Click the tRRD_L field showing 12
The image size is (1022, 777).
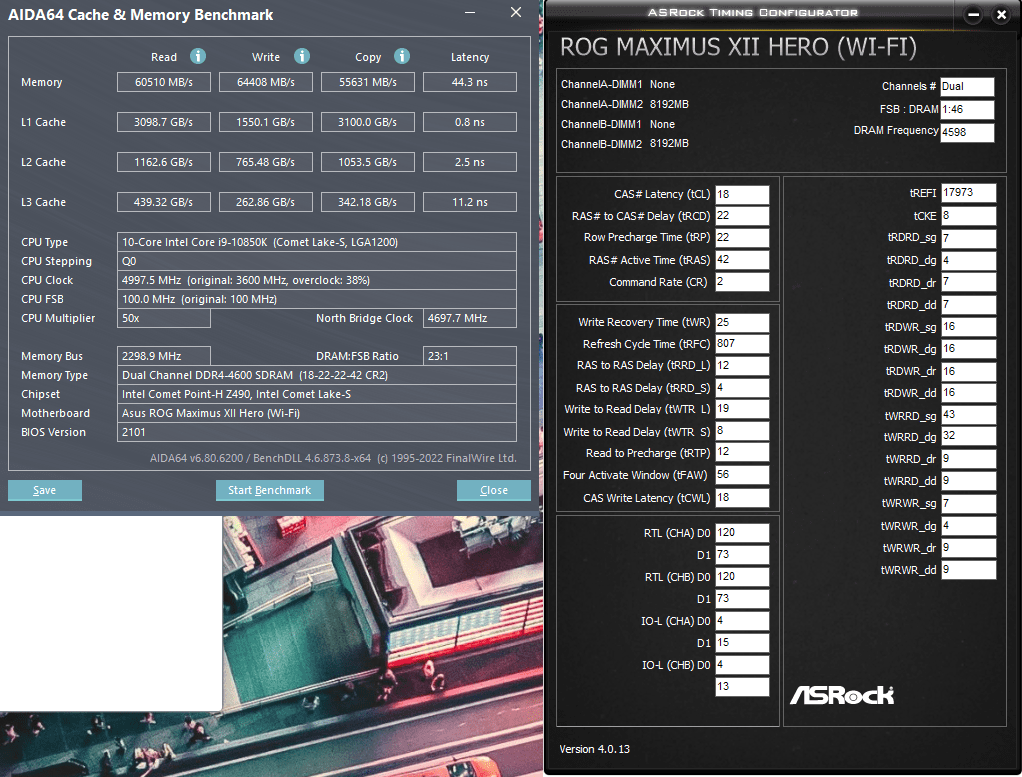[x=742, y=366]
